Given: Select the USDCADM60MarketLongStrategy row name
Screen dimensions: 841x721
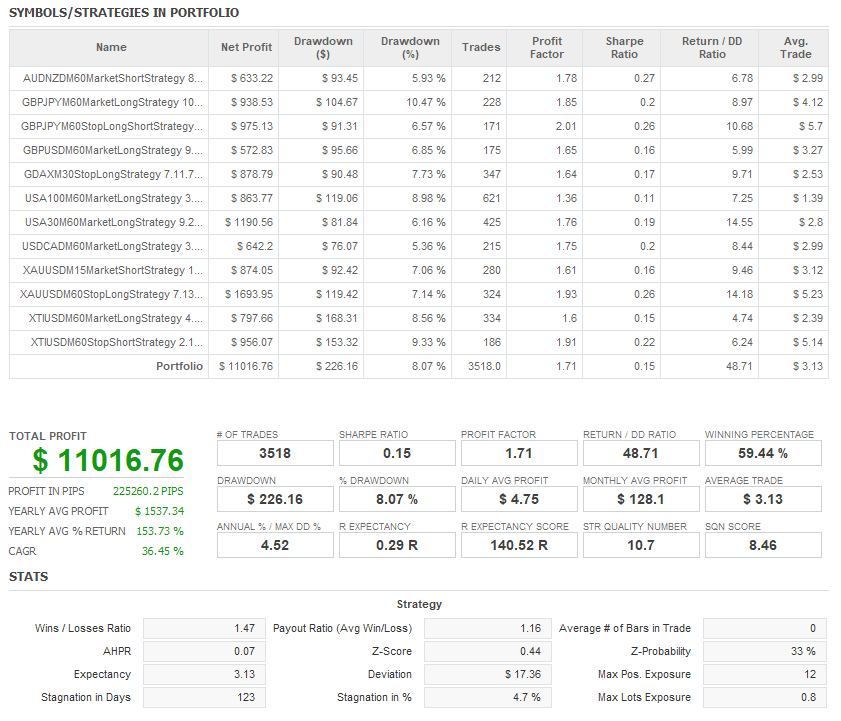Looking at the screenshot, I should click(112, 246).
